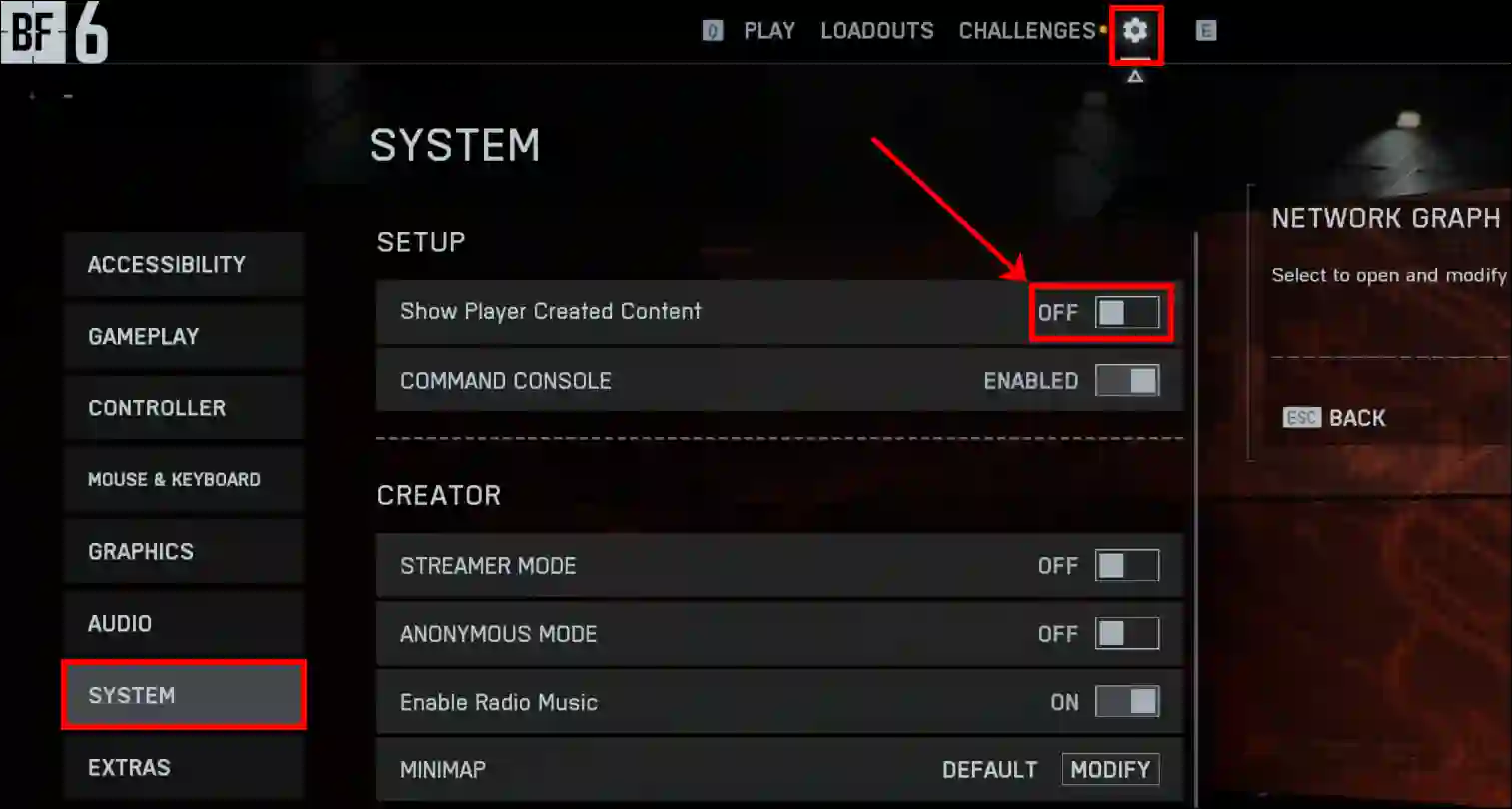Image resolution: width=1512 pixels, height=809 pixels.
Task: Open the PLAY tab
Action: pos(769,31)
